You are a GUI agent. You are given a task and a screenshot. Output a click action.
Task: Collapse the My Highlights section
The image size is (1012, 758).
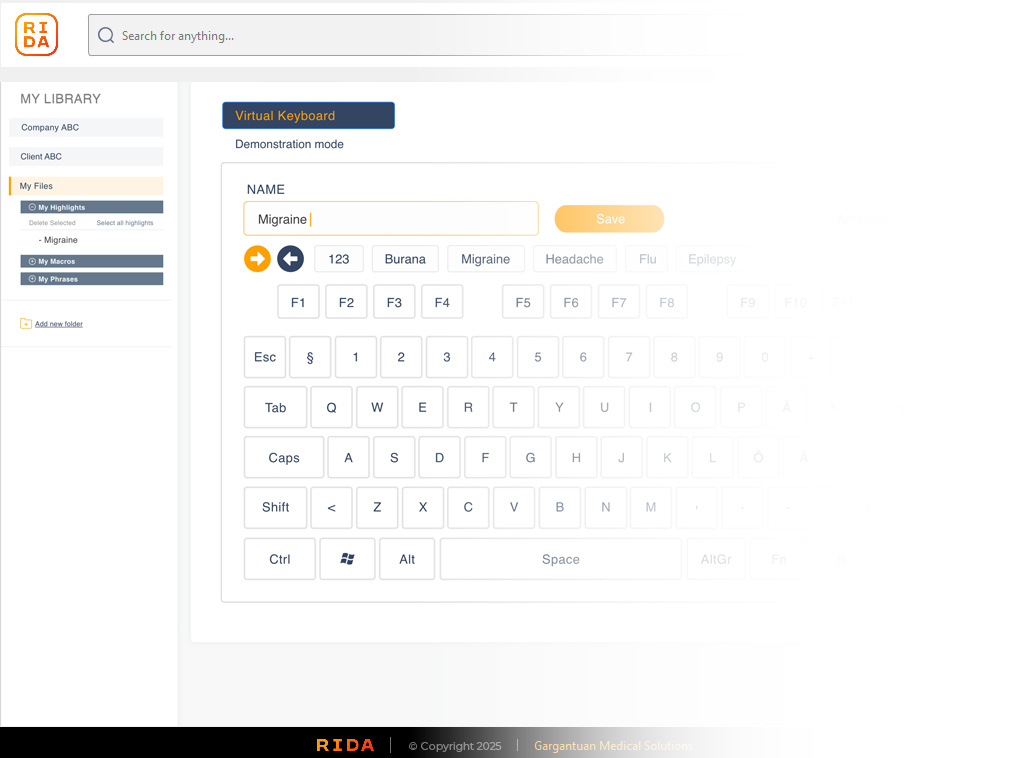coord(32,207)
